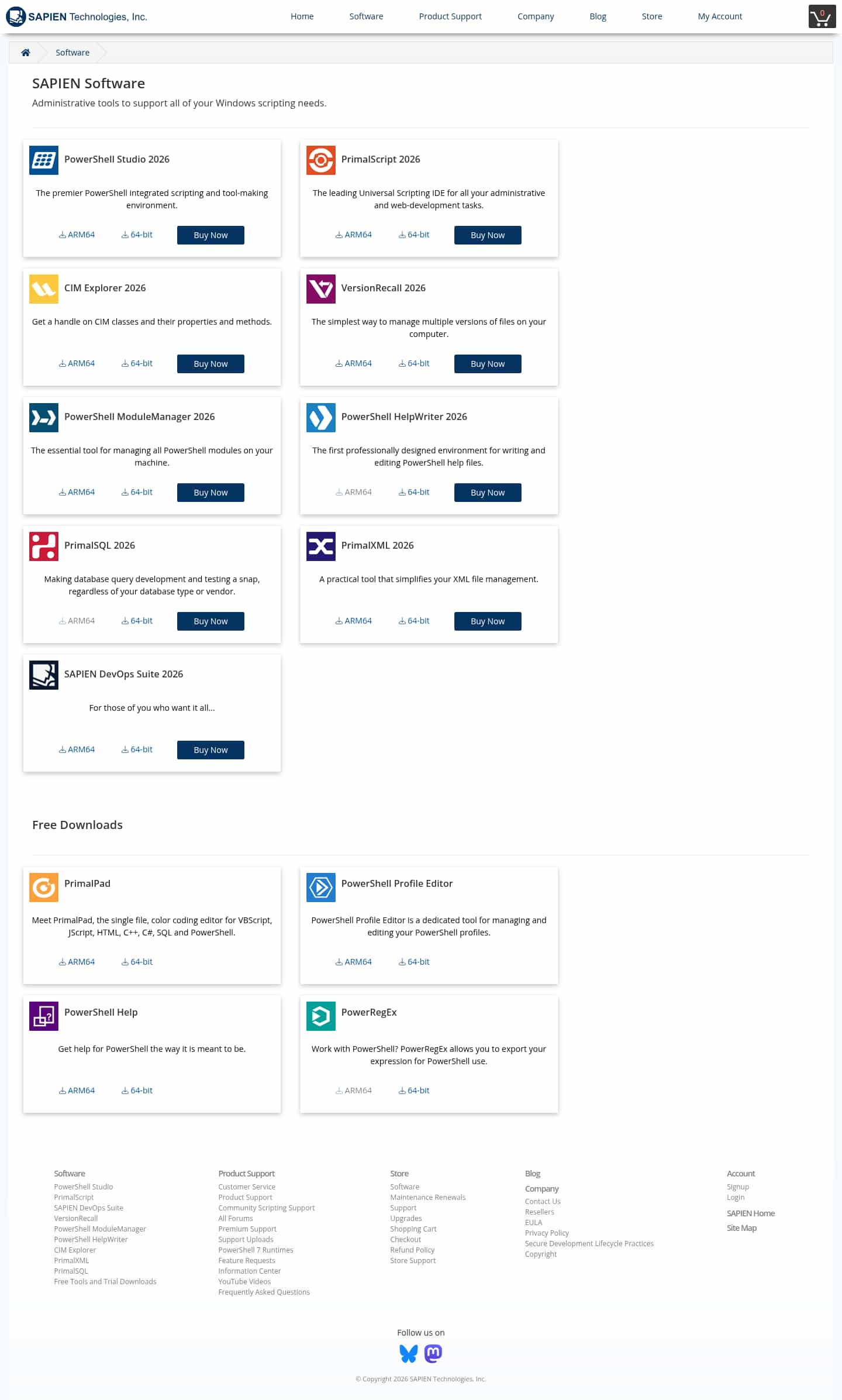Click the VersionRecall 2026 icon
Image resolution: width=842 pixels, height=1400 pixels.
(321, 289)
